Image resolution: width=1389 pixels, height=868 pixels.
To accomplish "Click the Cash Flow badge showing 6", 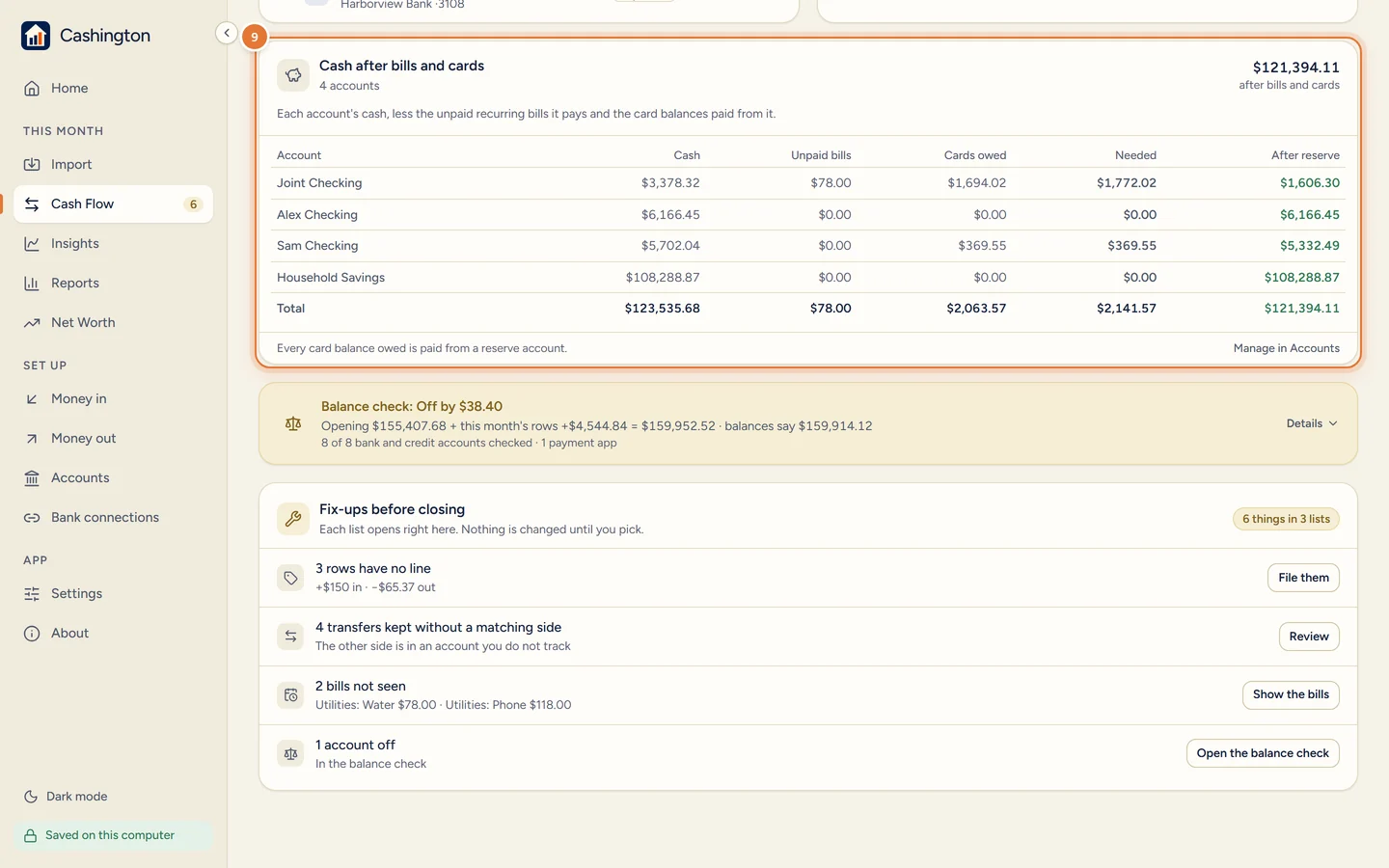I will coord(193,204).
